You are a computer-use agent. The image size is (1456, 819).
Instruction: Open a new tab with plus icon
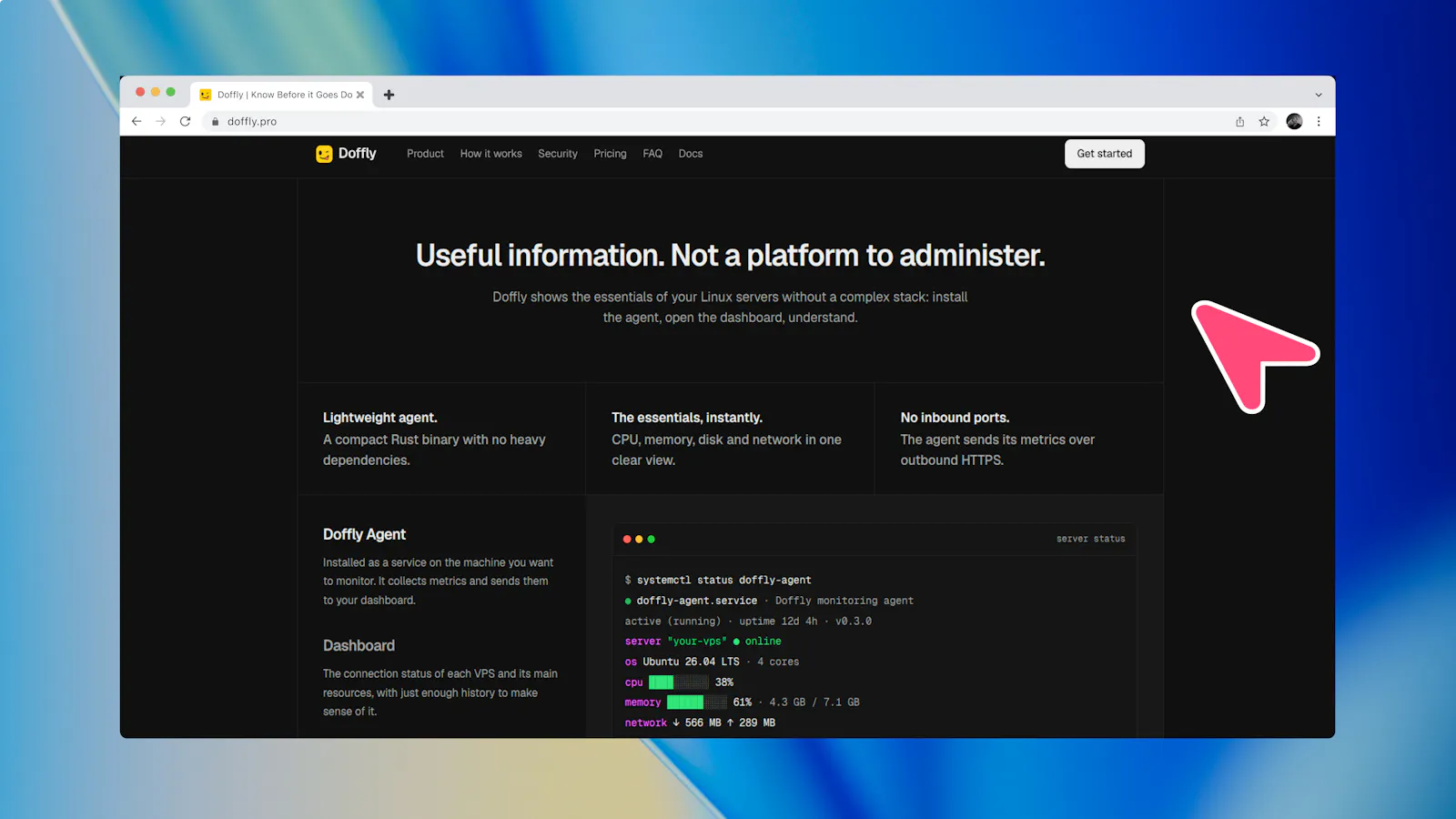tap(389, 95)
